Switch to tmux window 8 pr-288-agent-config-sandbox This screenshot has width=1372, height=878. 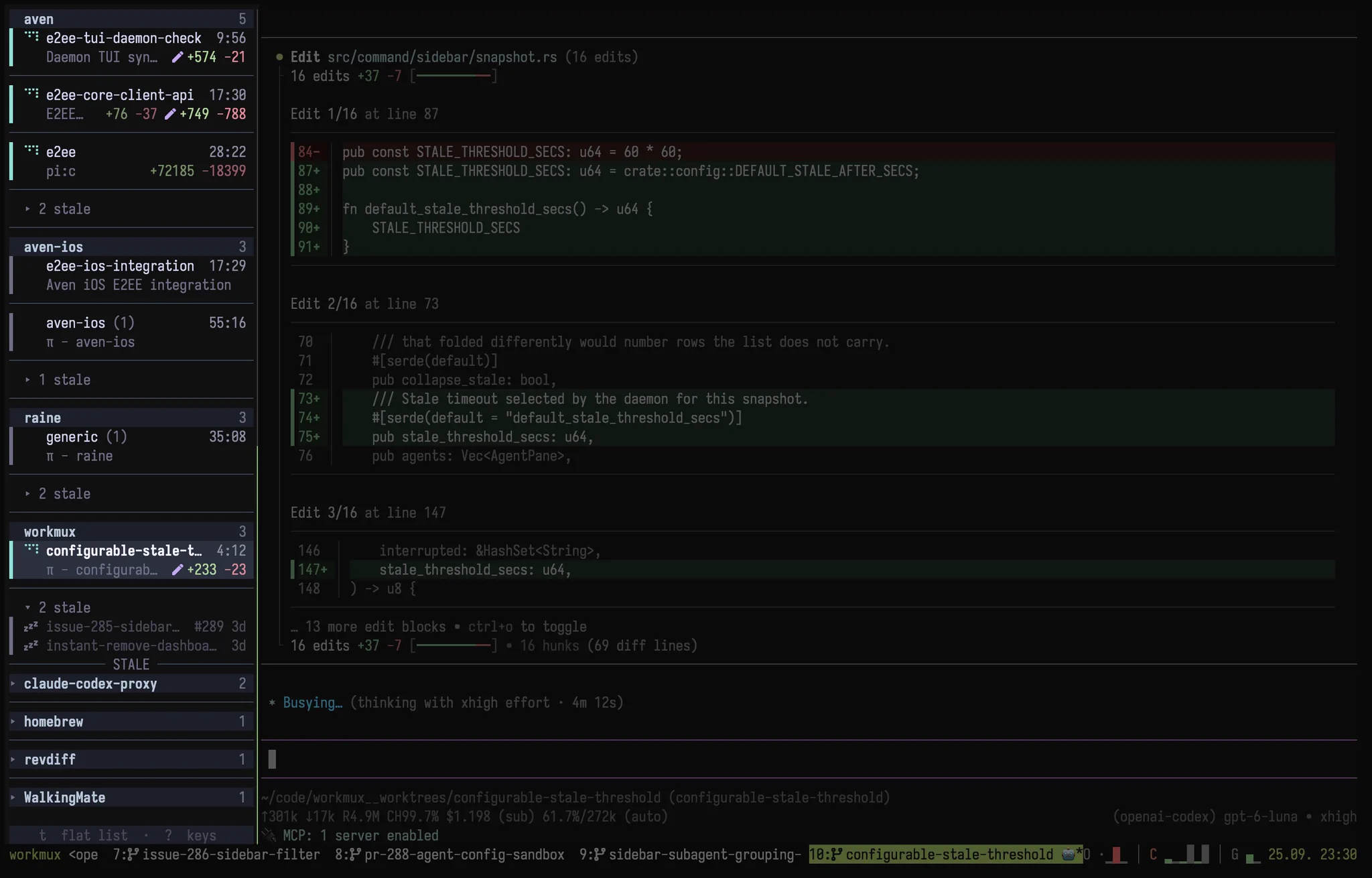(x=450, y=855)
